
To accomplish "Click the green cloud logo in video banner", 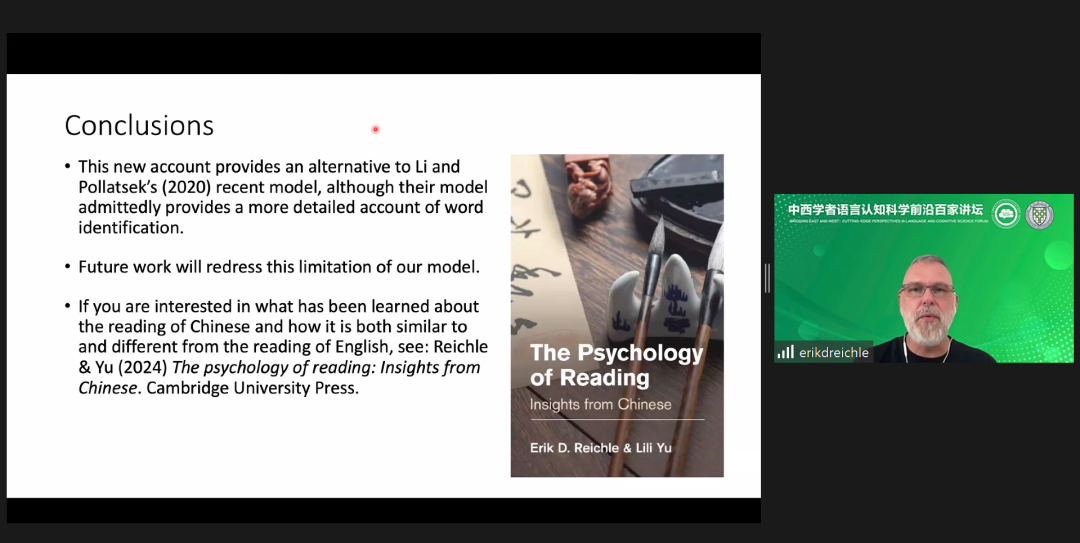I will [1006, 214].
